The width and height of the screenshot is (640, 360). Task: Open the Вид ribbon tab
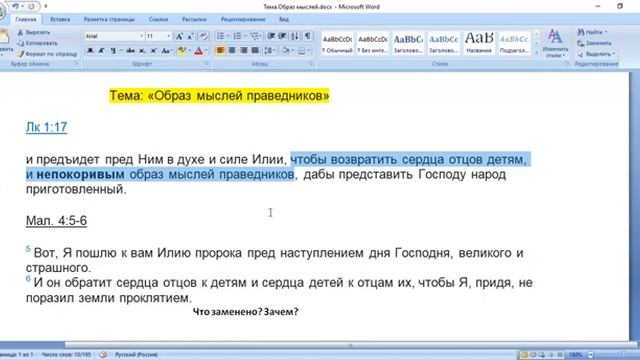click(x=284, y=19)
